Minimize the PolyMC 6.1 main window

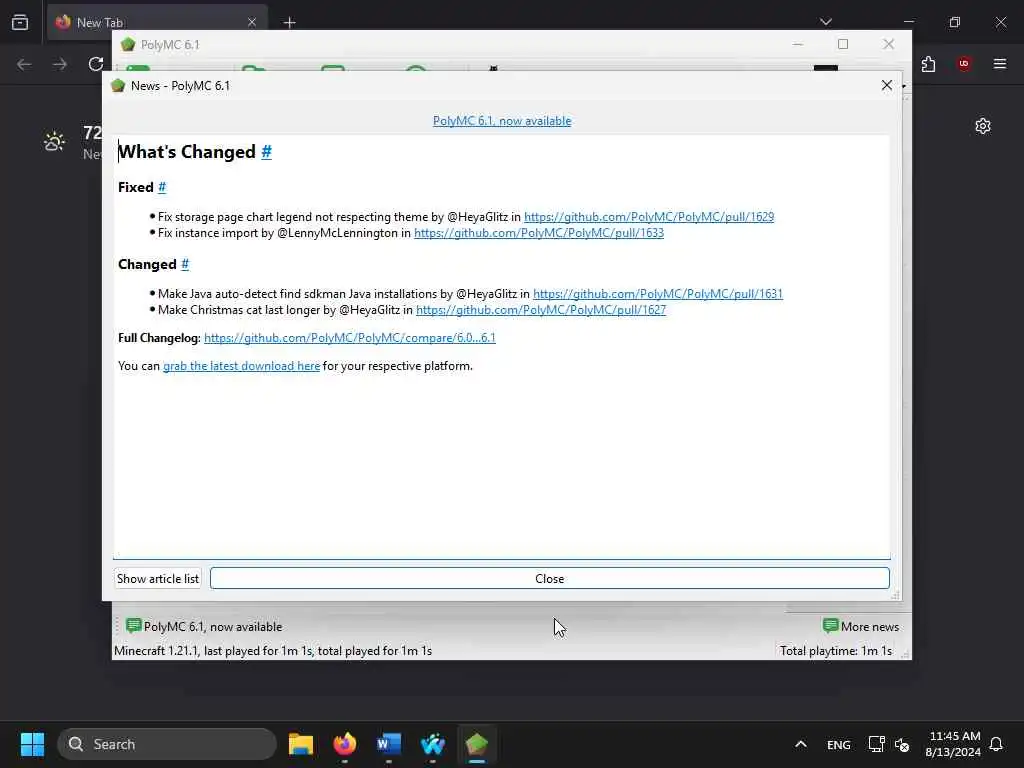pyautogui.click(x=797, y=44)
